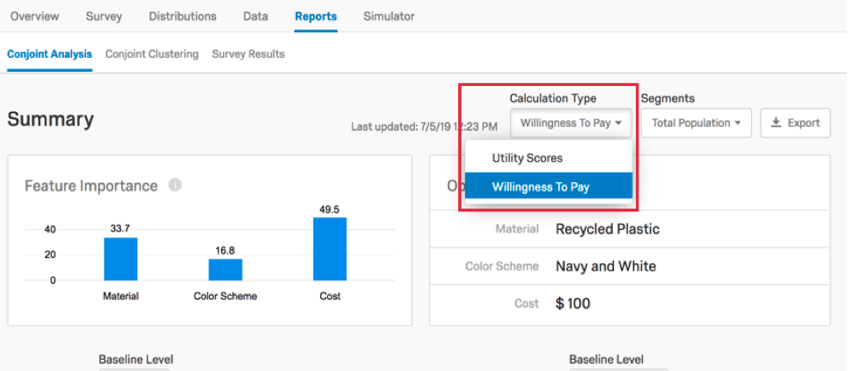Image resolution: width=850 pixels, height=371 pixels.
Task: Click the 16.8 value label
Action: tap(225, 251)
